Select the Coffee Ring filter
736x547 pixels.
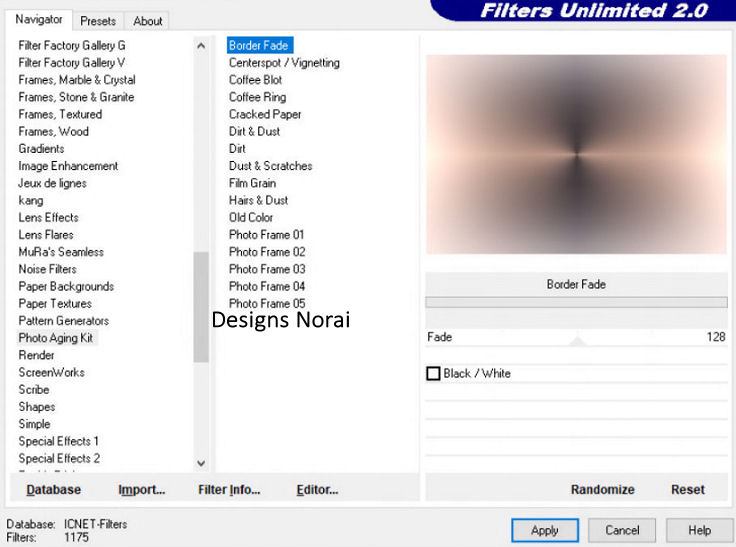[258, 97]
